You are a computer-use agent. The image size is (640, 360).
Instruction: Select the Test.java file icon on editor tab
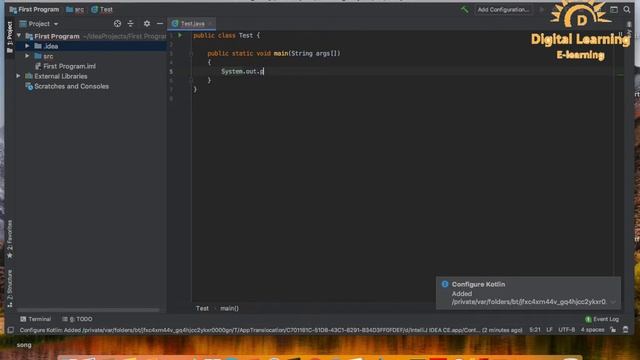click(x=175, y=24)
